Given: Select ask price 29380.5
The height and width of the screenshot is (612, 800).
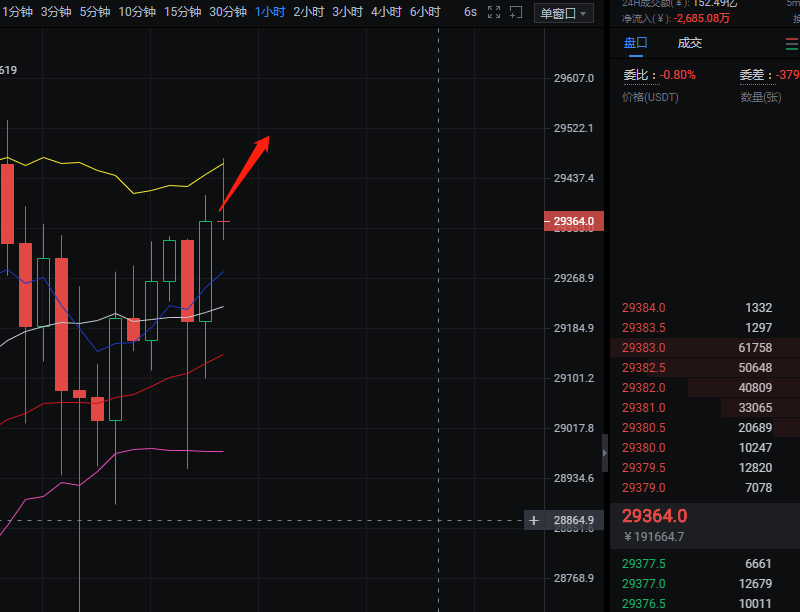Looking at the screenshot, I should coord(643,427).
